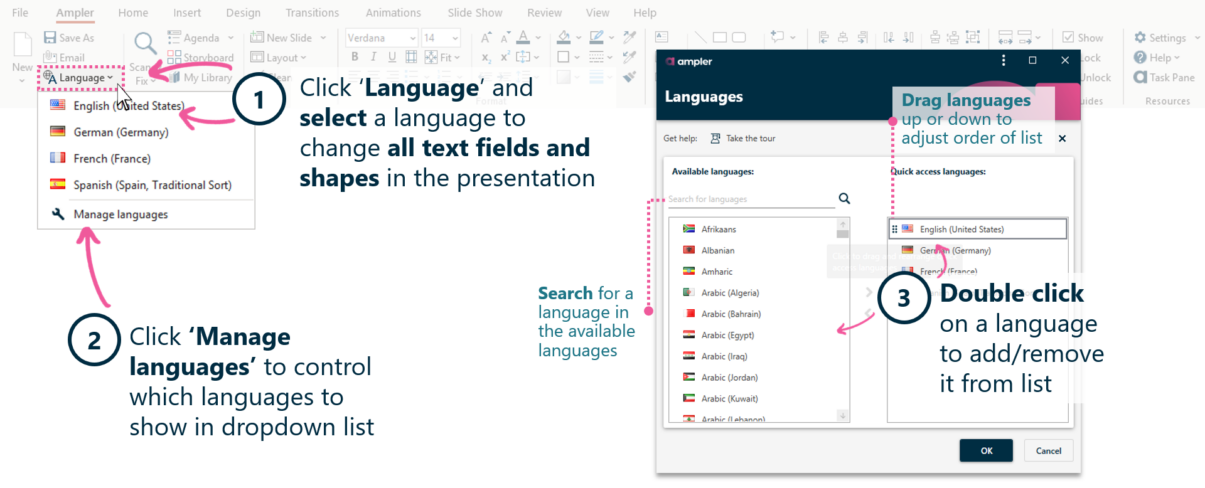
Task: Click the search magnifier in Languages dialog
Action: click(844, 199)
